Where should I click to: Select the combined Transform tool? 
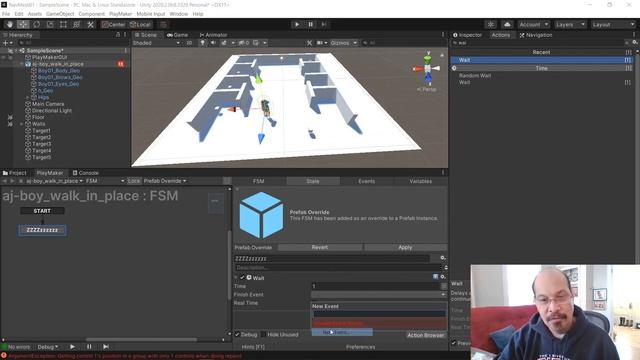(77, 24)
